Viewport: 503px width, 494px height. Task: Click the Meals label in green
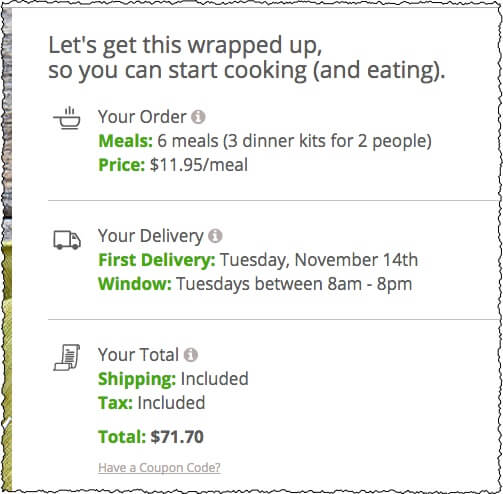click(x=126, y=141)
